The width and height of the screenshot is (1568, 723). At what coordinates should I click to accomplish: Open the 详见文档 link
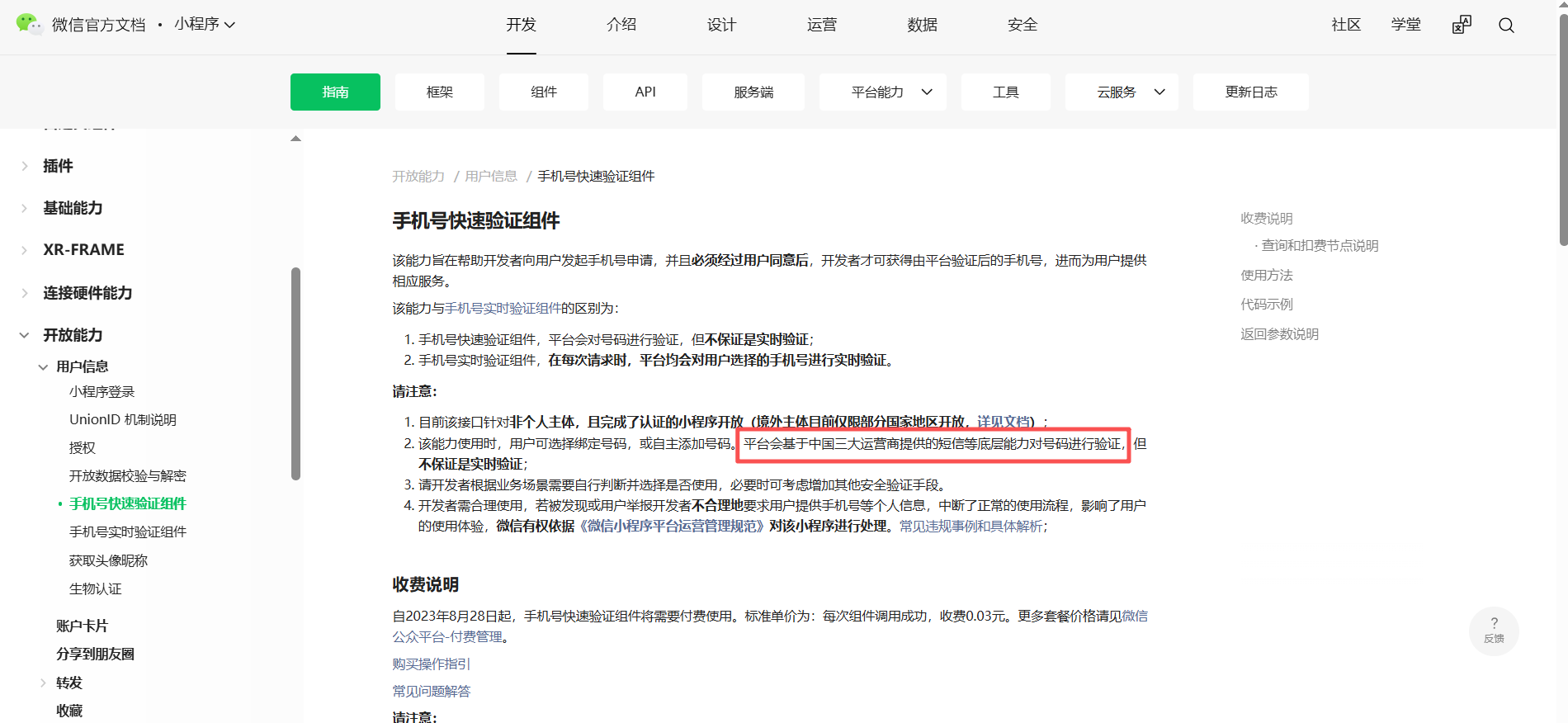pos(1004,422)
